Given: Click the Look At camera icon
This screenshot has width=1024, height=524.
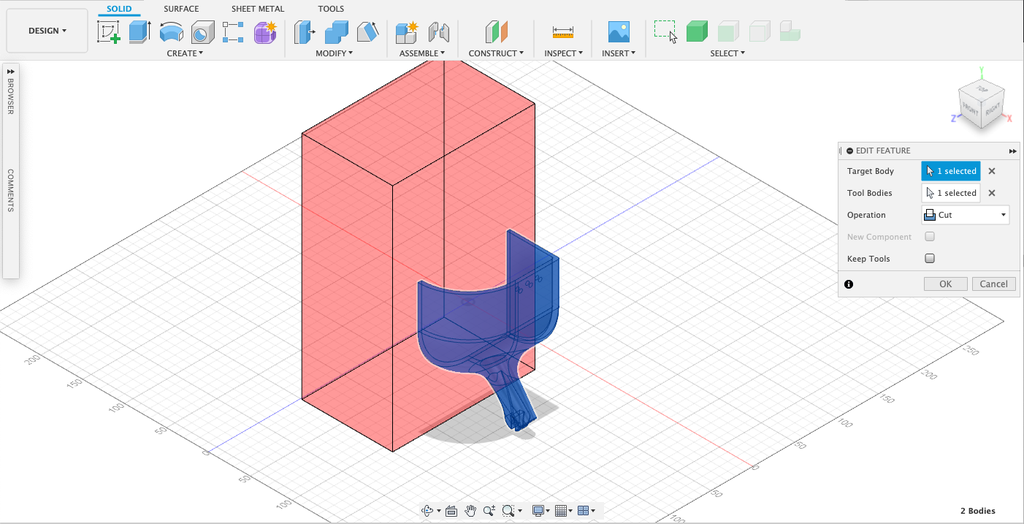Looking at the screenshot, I should point(451,511).
